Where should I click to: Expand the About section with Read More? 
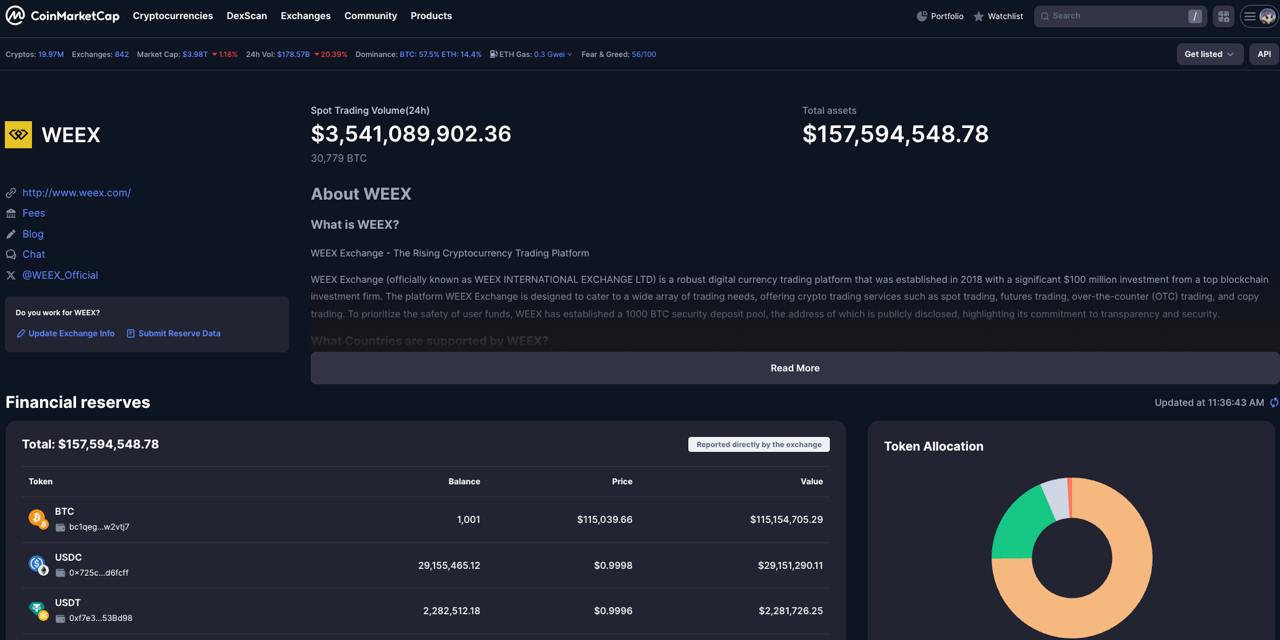pyautogui.click(x=795, y=368)
